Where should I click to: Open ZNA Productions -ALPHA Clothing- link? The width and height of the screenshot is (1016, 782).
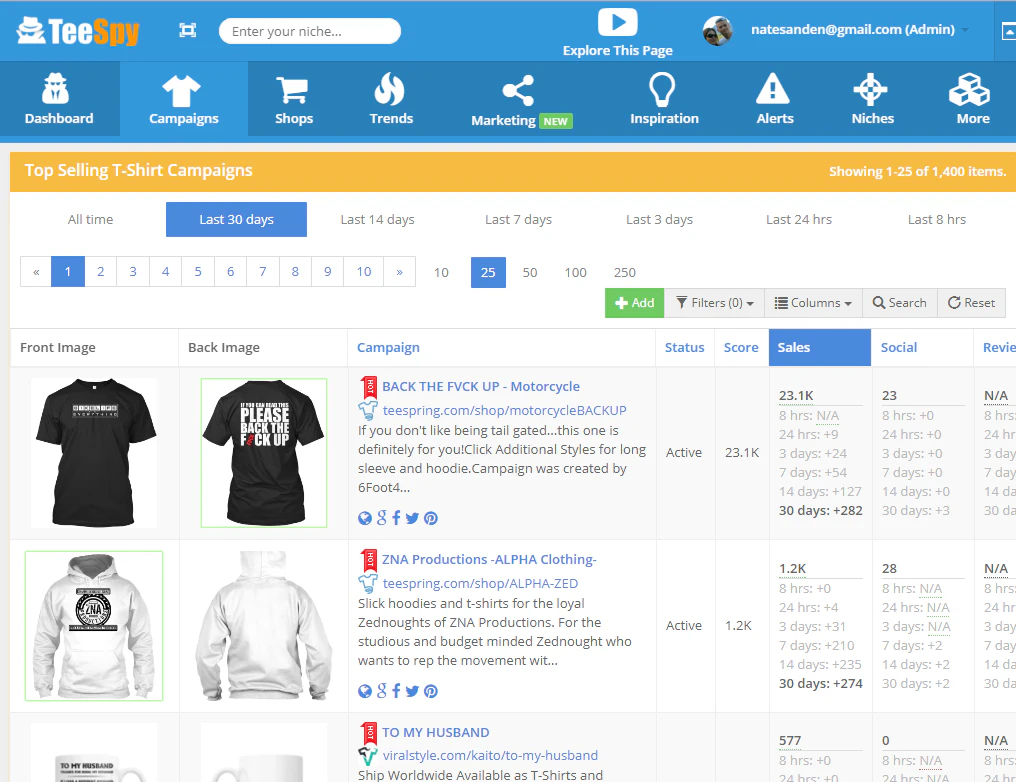(489, 559)
